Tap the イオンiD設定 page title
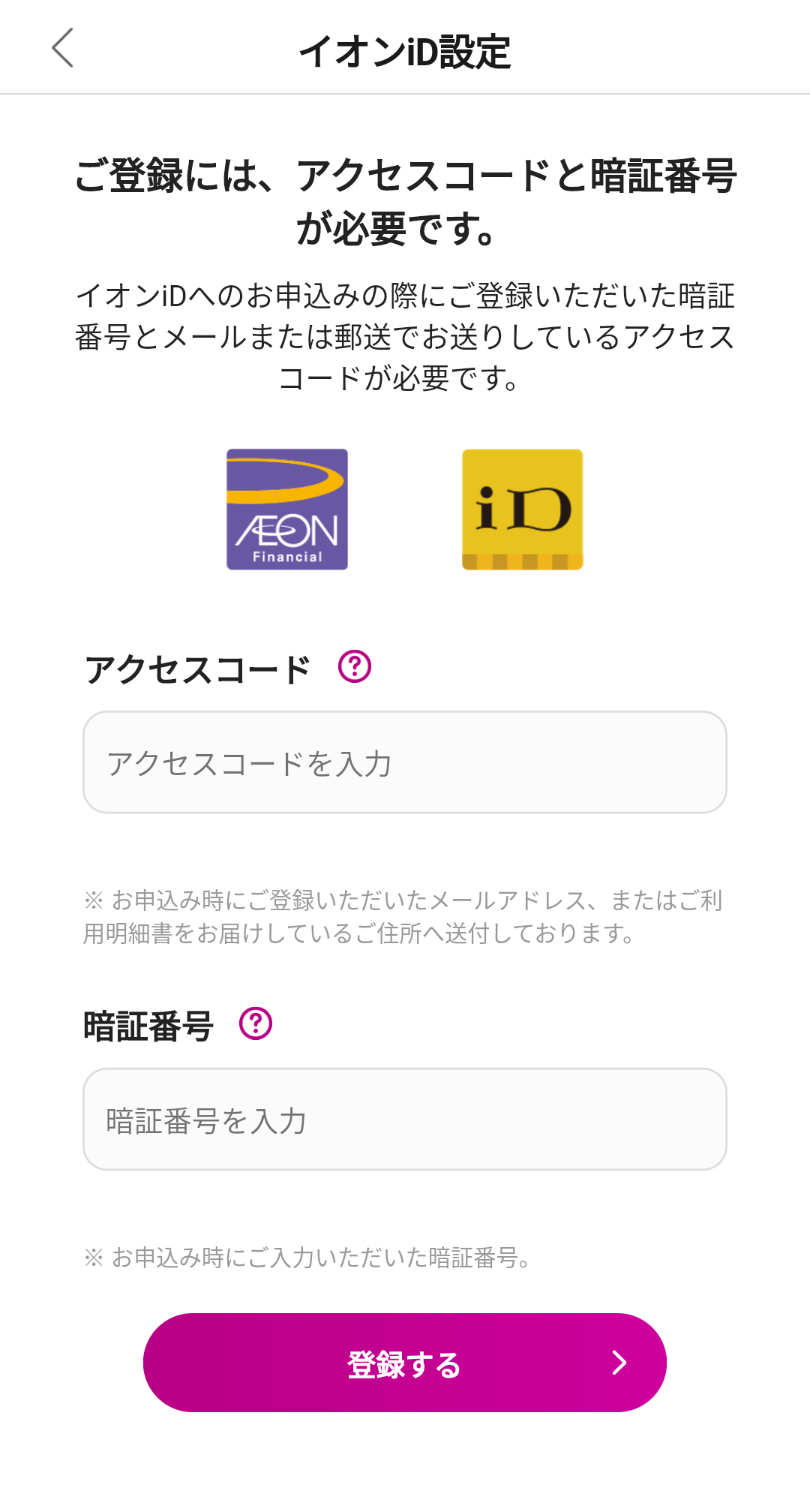Screen dimensions: 810x1512 pos(405,52)
